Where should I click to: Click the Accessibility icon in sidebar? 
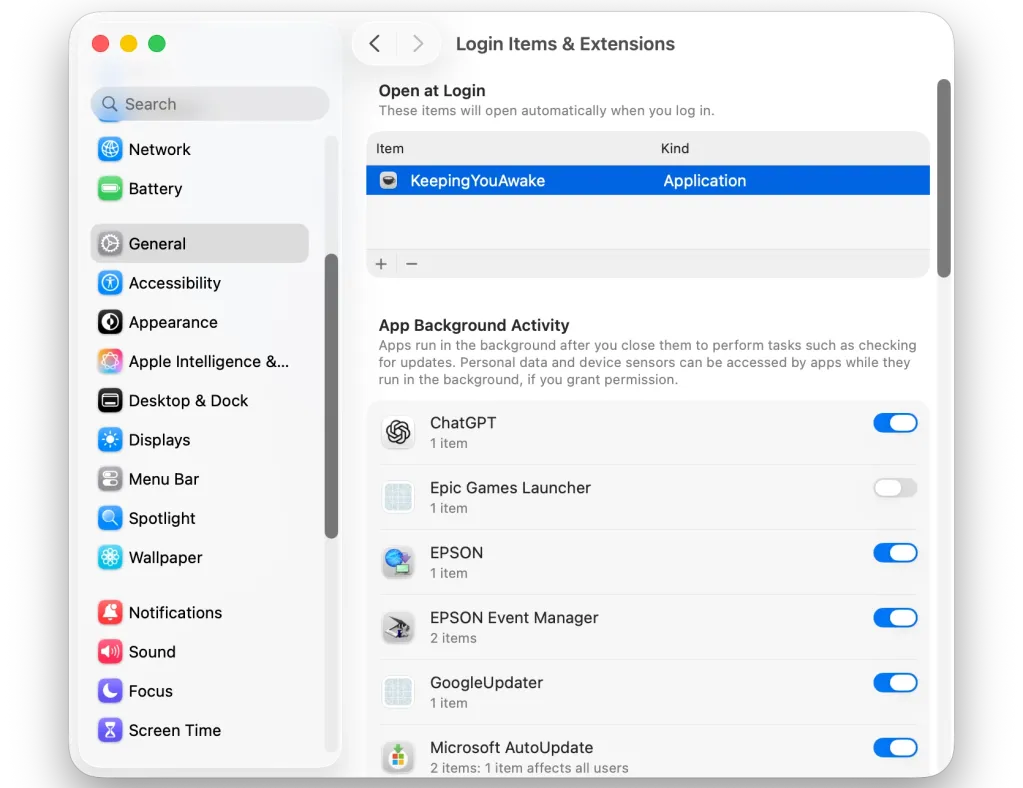(x=110, y=283)
